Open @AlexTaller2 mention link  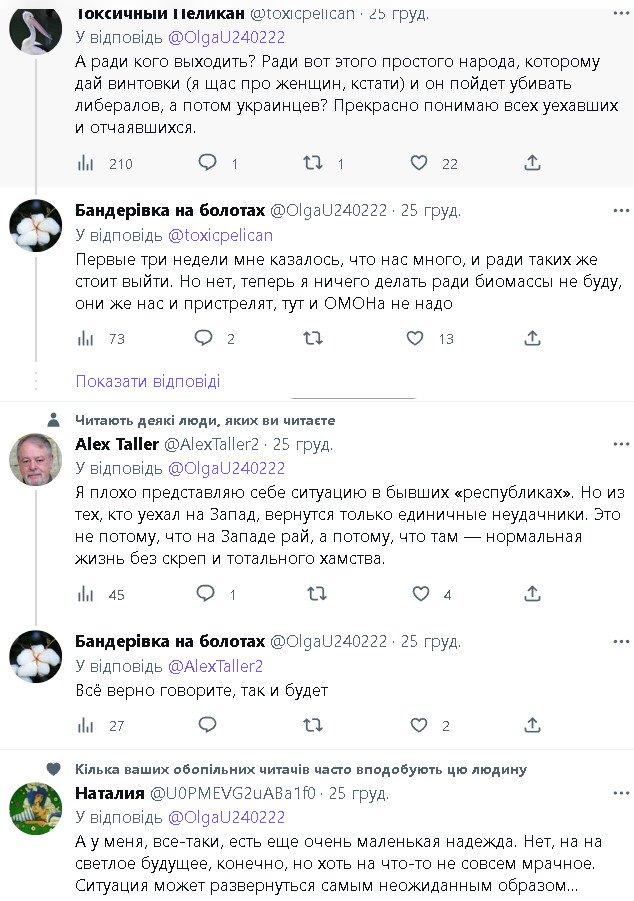pos(215,666)
